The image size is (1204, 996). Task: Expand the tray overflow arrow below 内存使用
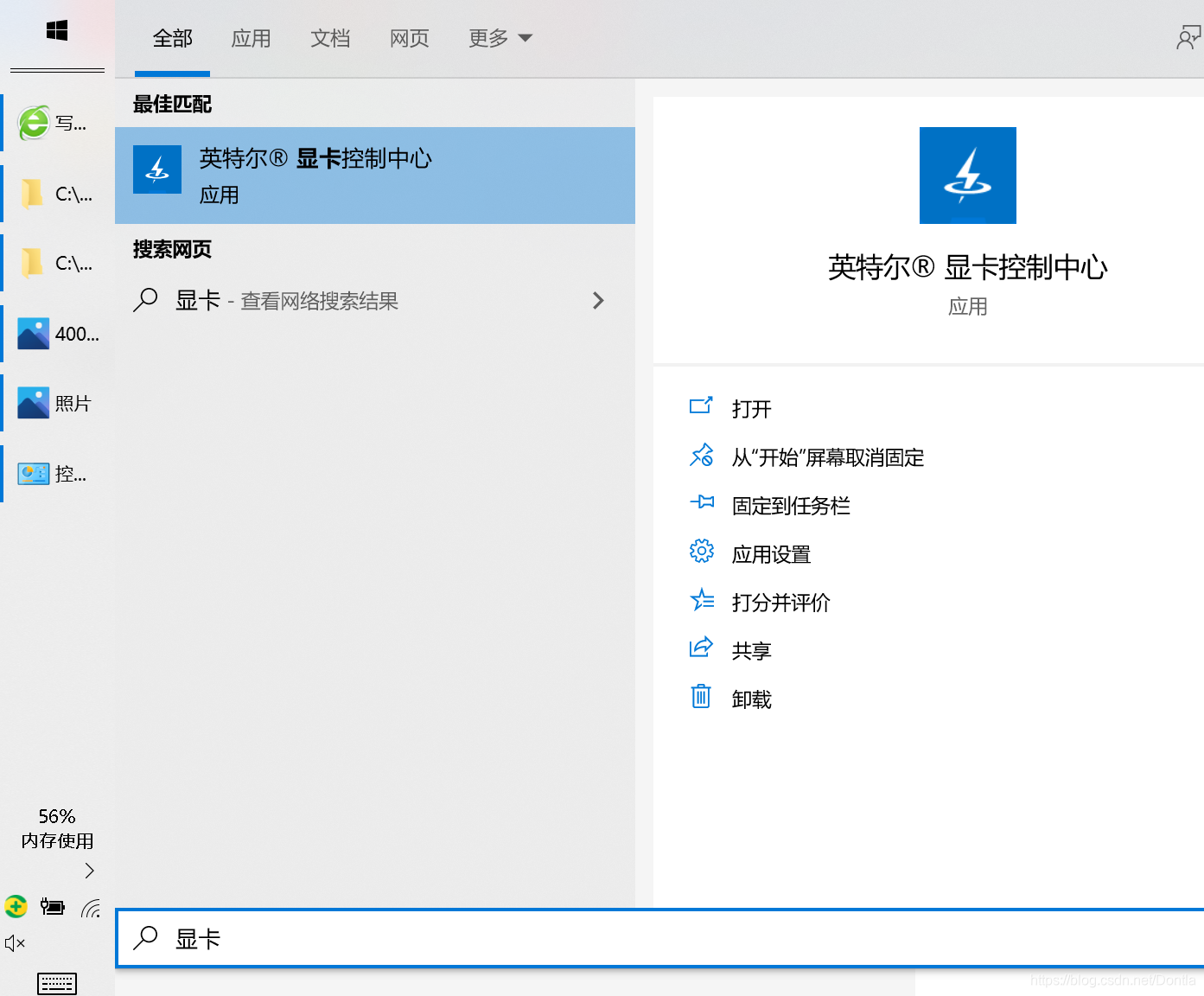[x=89, y=871]
